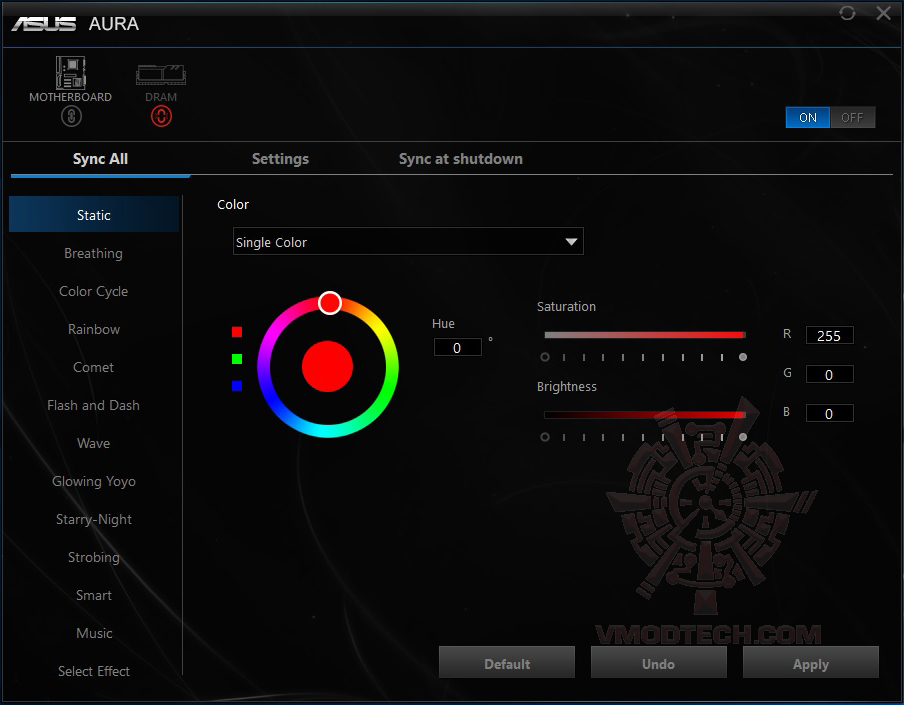The height and width of the screenshot is (705, 904).
Task: Click the B value input field
Action: pyautogui.click(x=829, y=413)
